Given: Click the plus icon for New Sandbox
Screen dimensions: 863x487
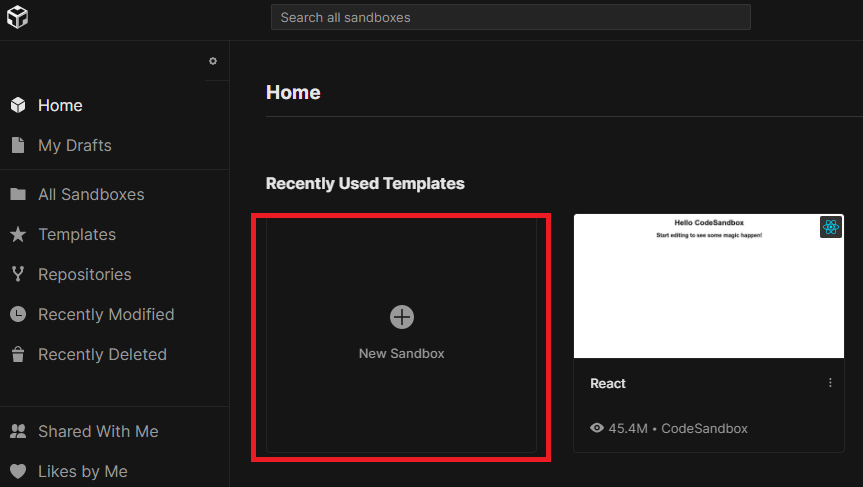Looking at the screenshot, I should pyautogui.click(x=402, y=317).
